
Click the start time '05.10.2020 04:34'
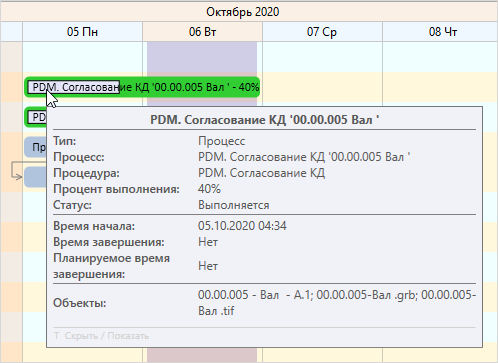click(242, 226)
